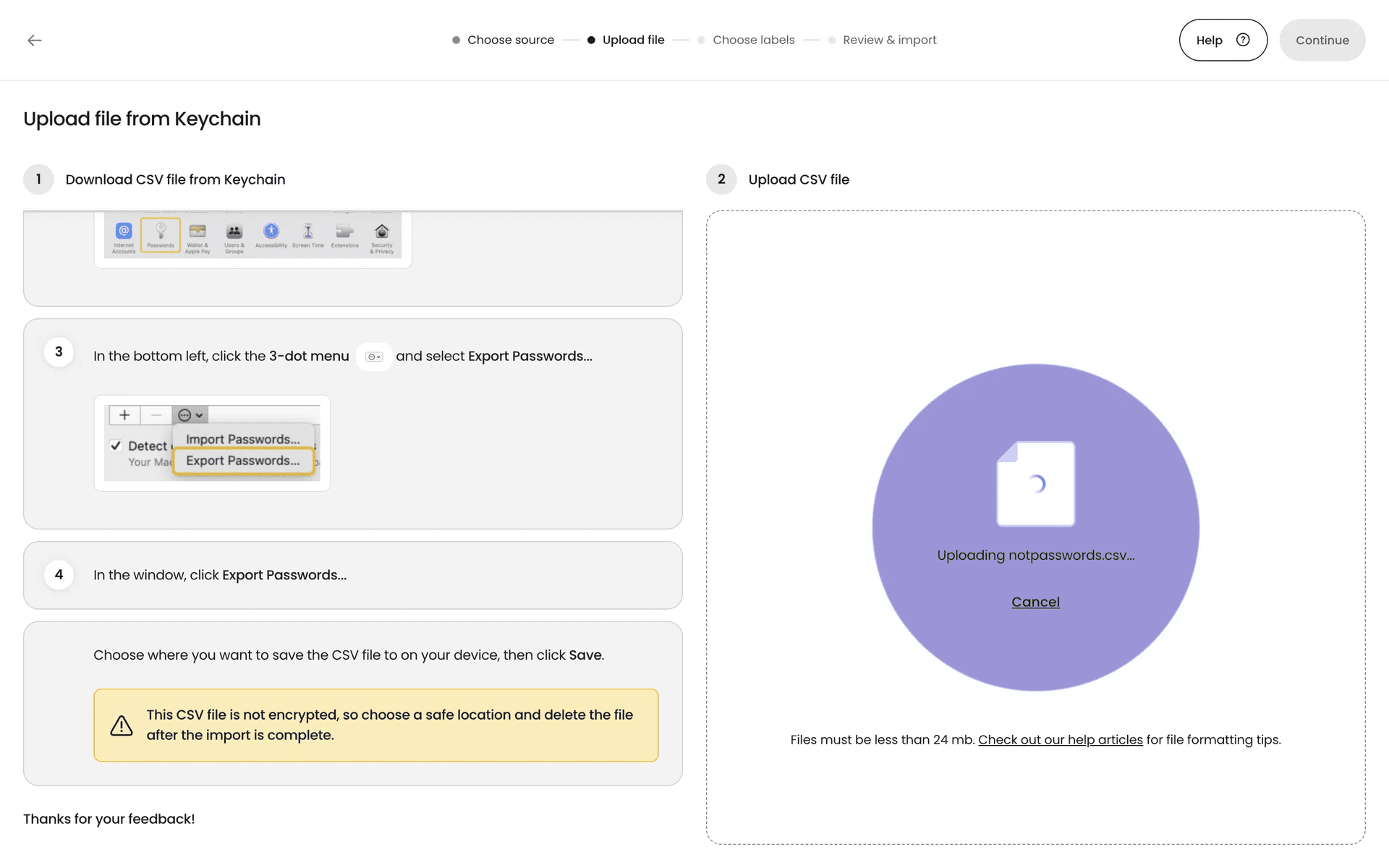Viewport: 1389px width, 868px height.
Task: Open the help articles link
Action: (x=1060, y=739)
